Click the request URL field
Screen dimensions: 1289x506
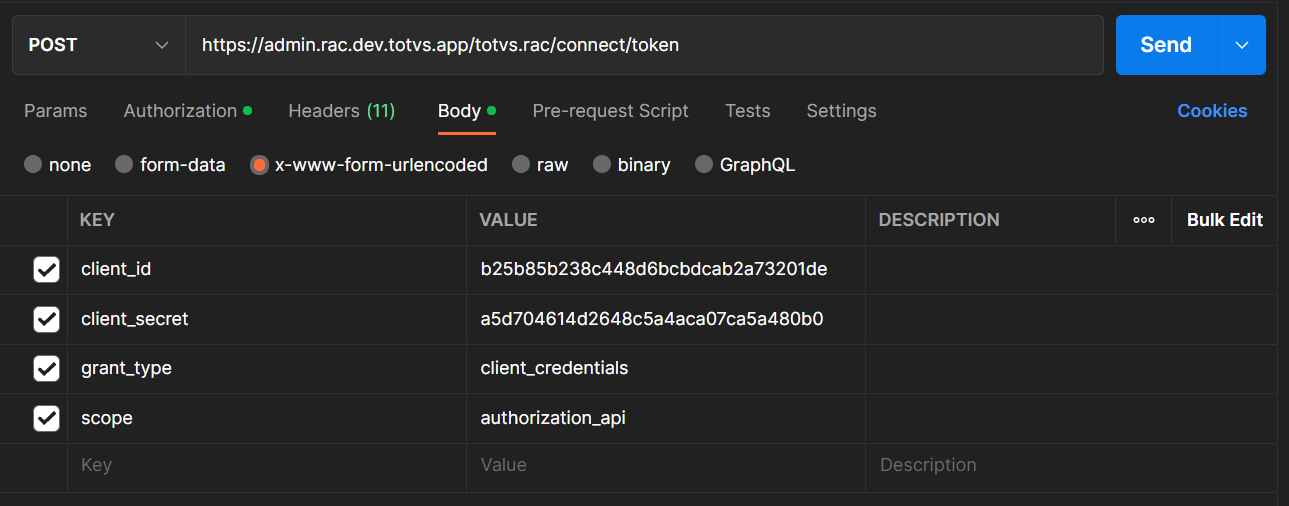(x=640, y=45)
